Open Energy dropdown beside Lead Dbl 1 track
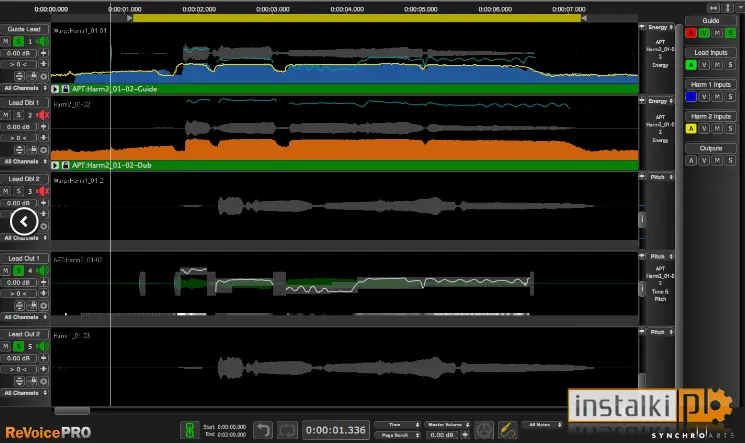This screenshot has width=745, height=443. [x=660, y=101]
